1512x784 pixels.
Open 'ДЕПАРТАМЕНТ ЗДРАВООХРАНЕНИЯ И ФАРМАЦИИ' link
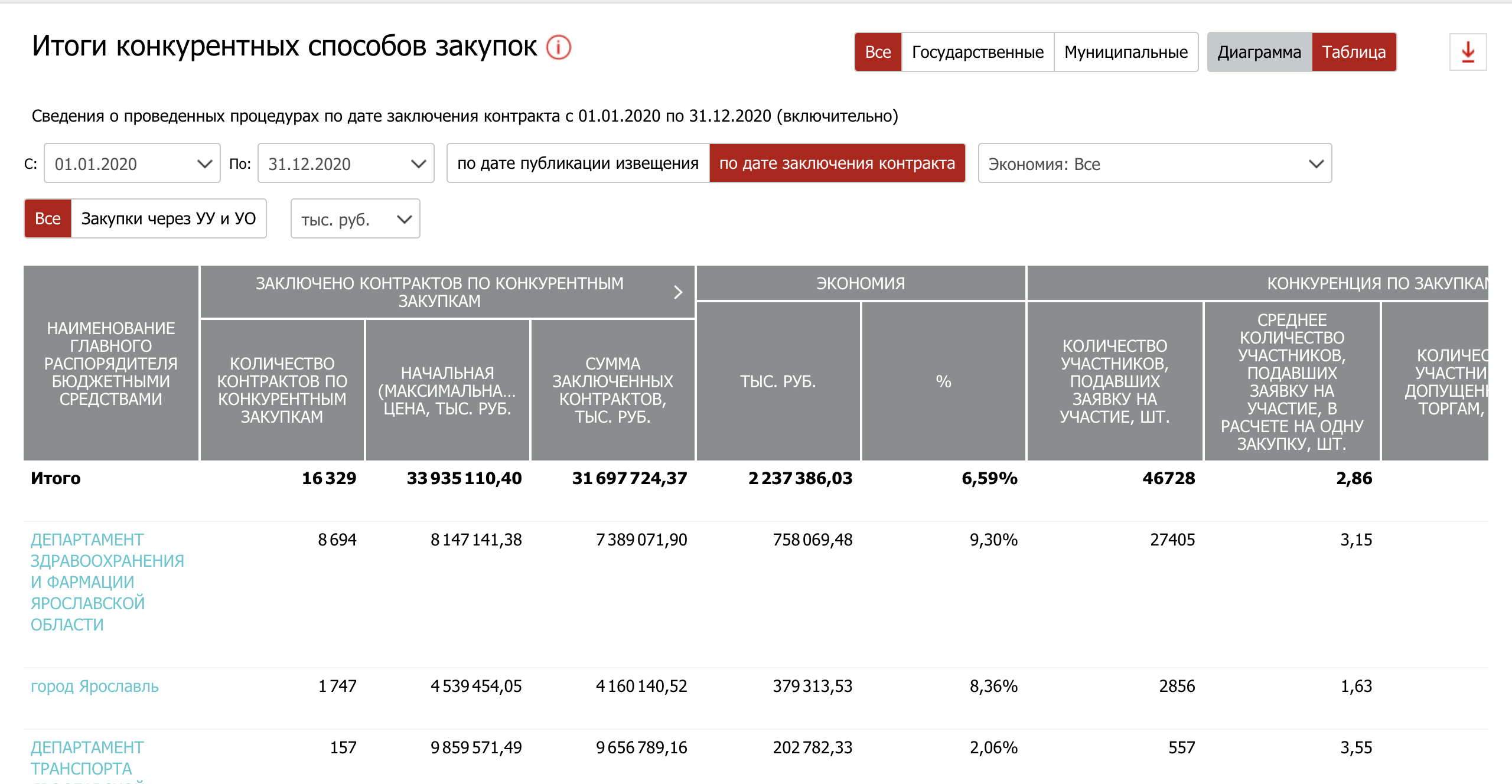pos(107,582)
